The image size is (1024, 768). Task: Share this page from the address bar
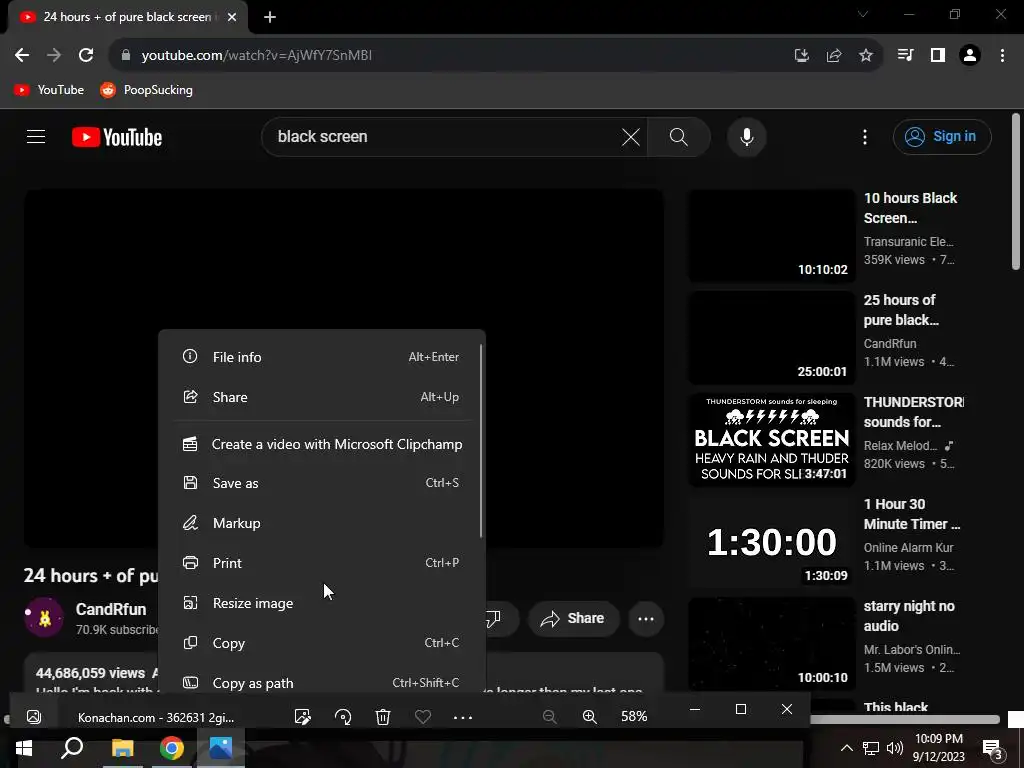[833, 56]
